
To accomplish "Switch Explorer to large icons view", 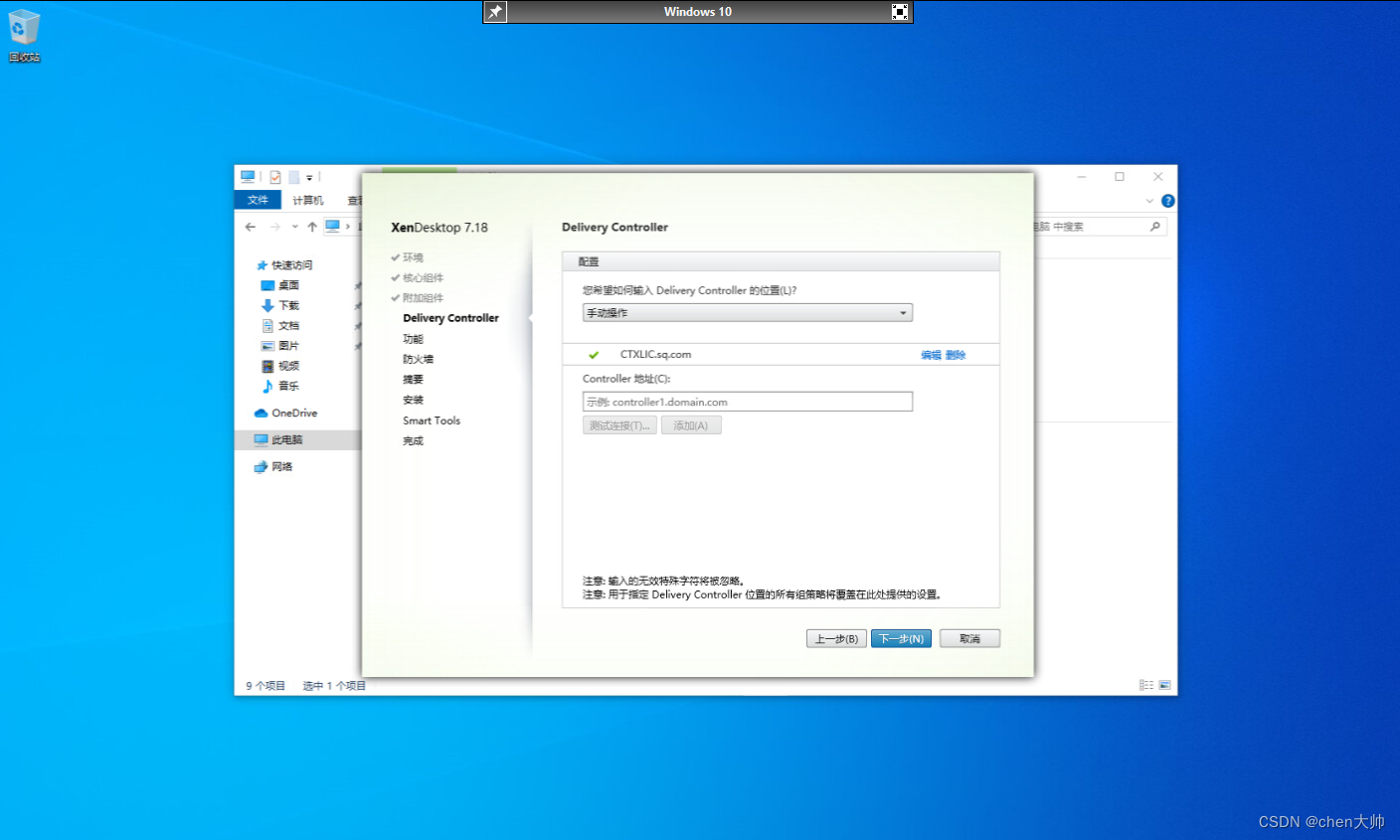I will coord(1164,685).
